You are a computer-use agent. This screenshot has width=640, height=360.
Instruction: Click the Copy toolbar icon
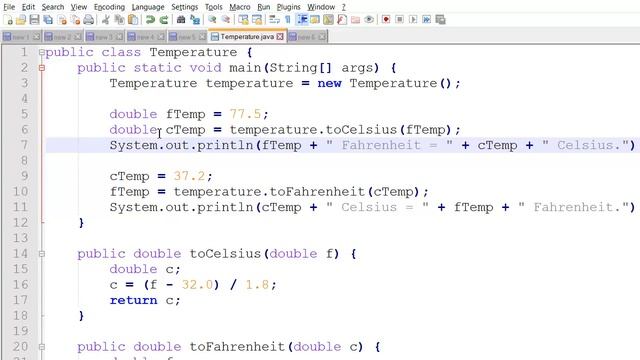(x=119, y=20)
